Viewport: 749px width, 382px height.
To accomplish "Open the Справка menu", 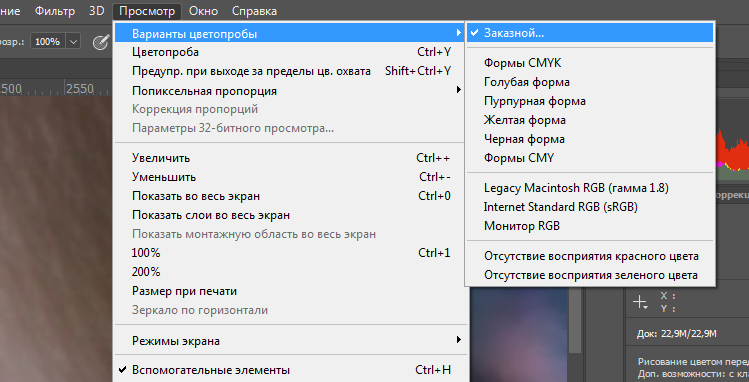I will point(254,11).
